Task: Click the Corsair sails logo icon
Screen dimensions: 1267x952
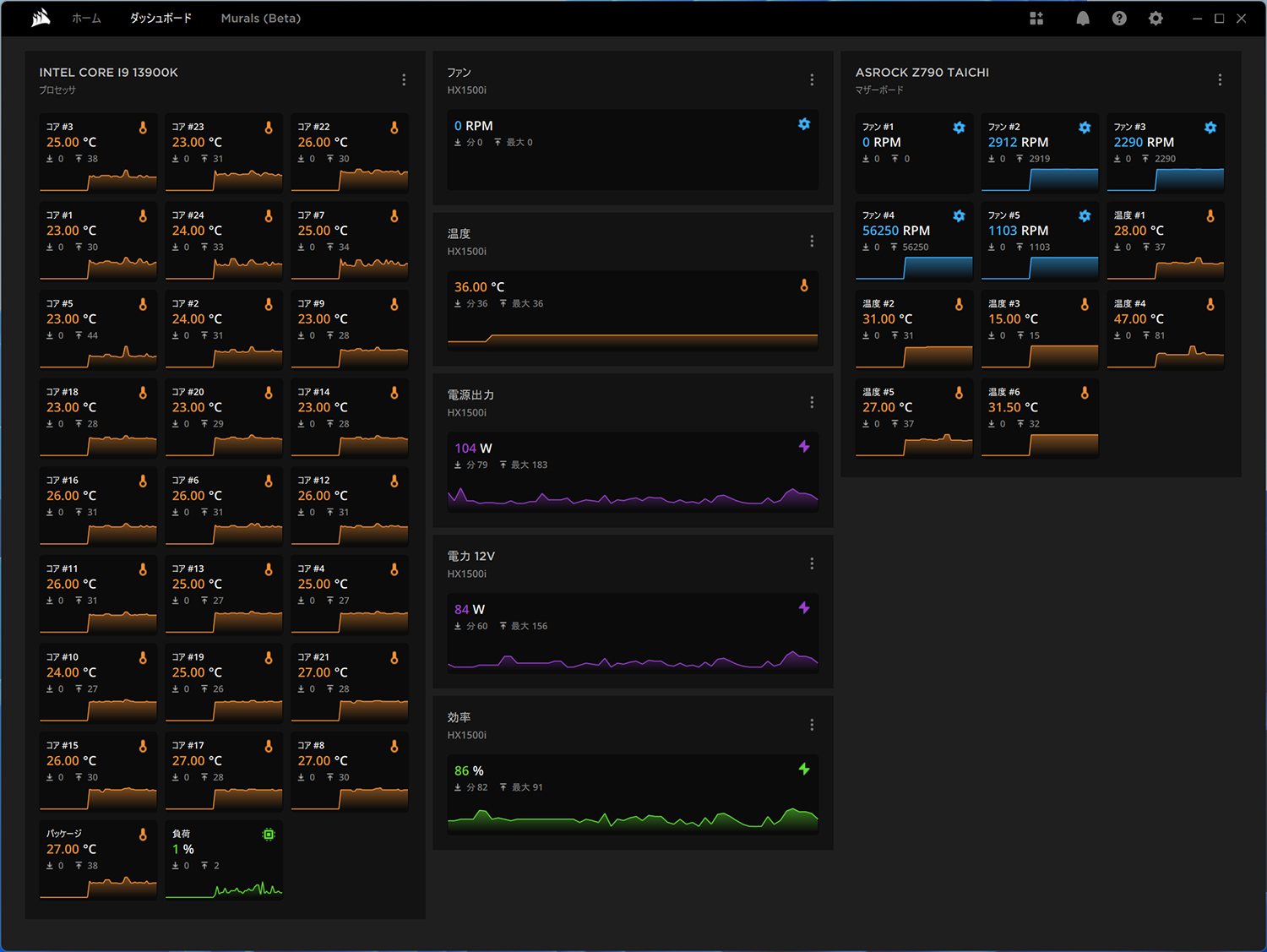Action: tap(41, 18)
